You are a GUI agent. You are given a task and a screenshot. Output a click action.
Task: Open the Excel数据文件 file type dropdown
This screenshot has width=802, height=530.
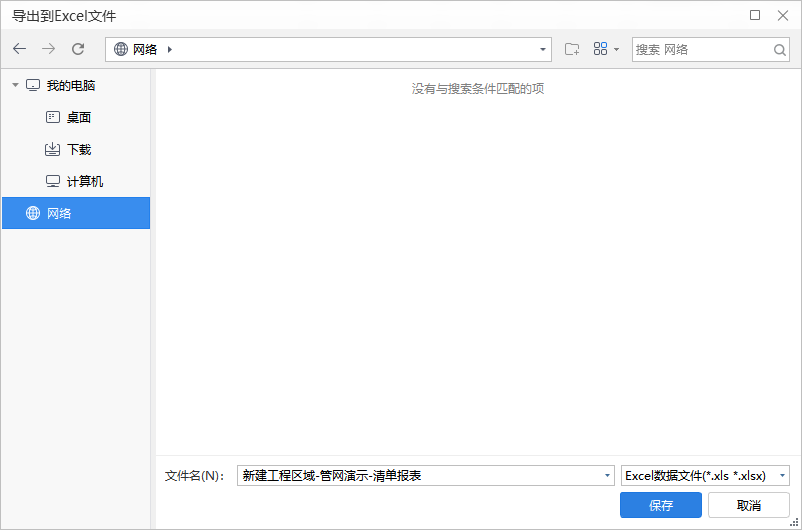[x=782, y=476]
